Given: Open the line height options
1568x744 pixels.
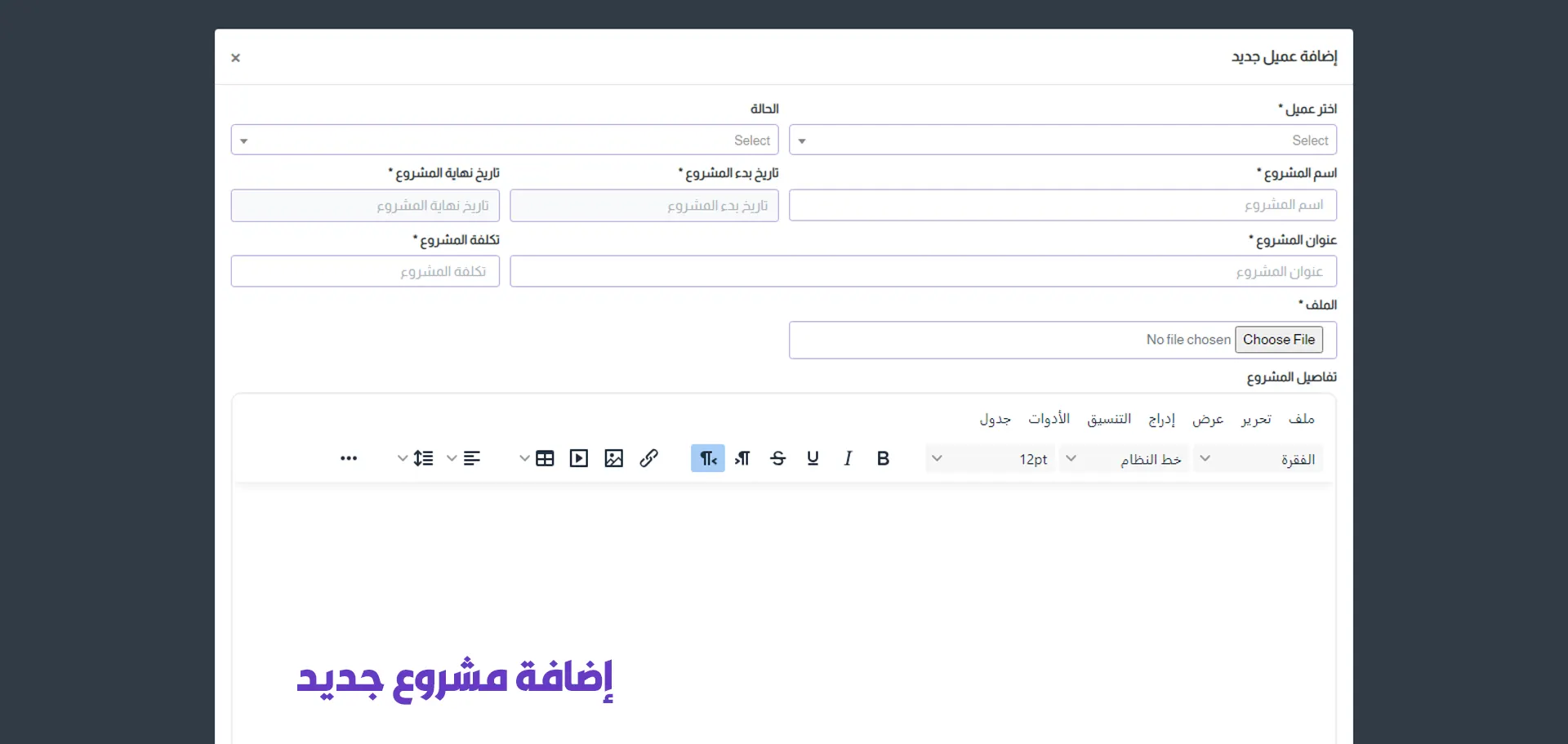Looking at the screenshot, I should click(422, 459).
